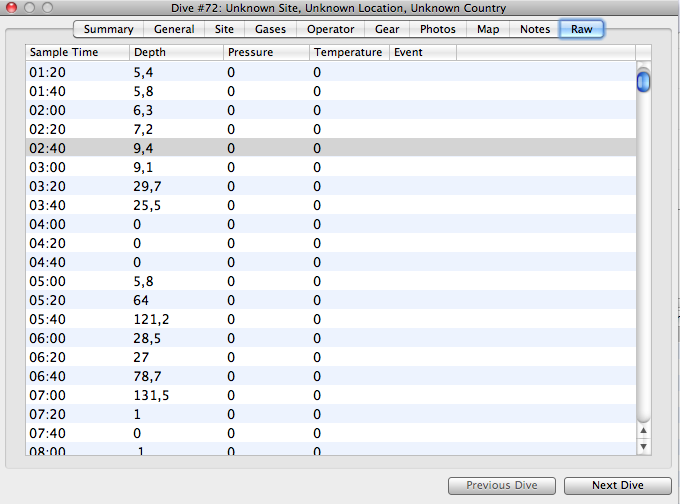Open the Gases tab
Viewport: 680px width, 504px height.
tap(270, 29)
